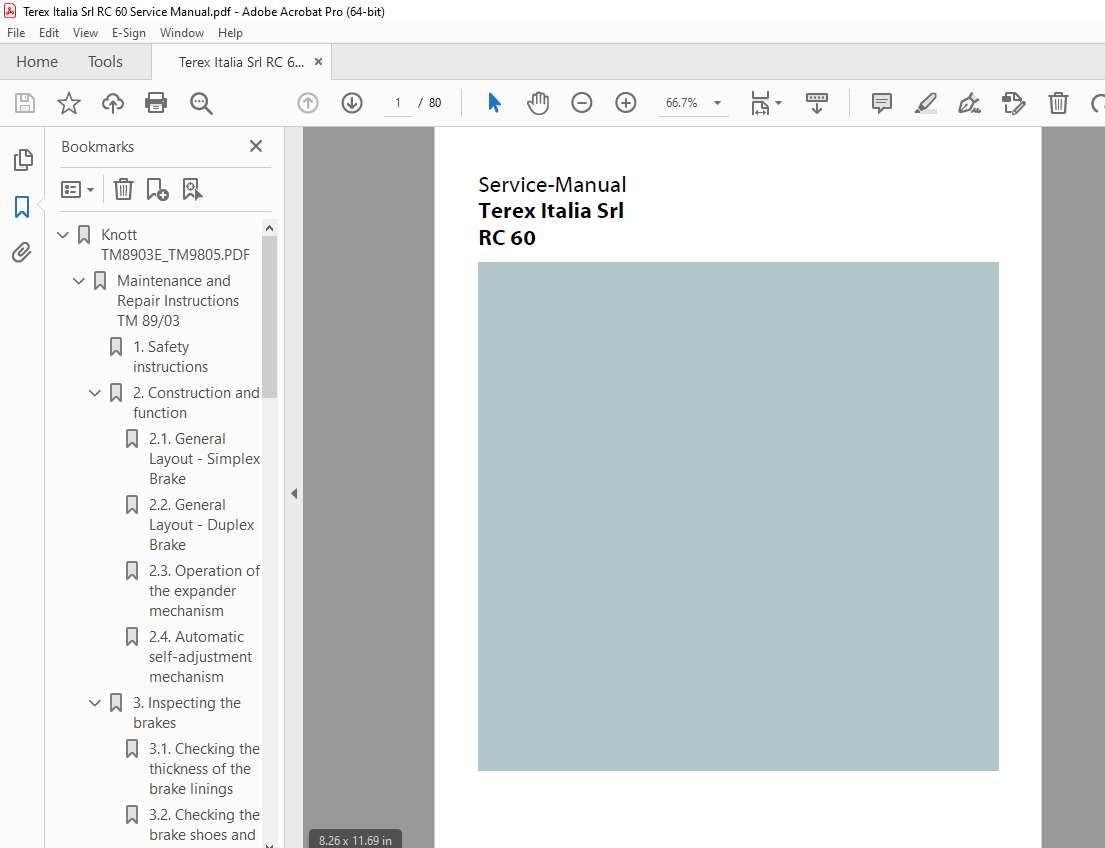Open the edit PDF stamp tool
The width and height of the screenshot is (1105, 848).
[x=1013, y=103]
